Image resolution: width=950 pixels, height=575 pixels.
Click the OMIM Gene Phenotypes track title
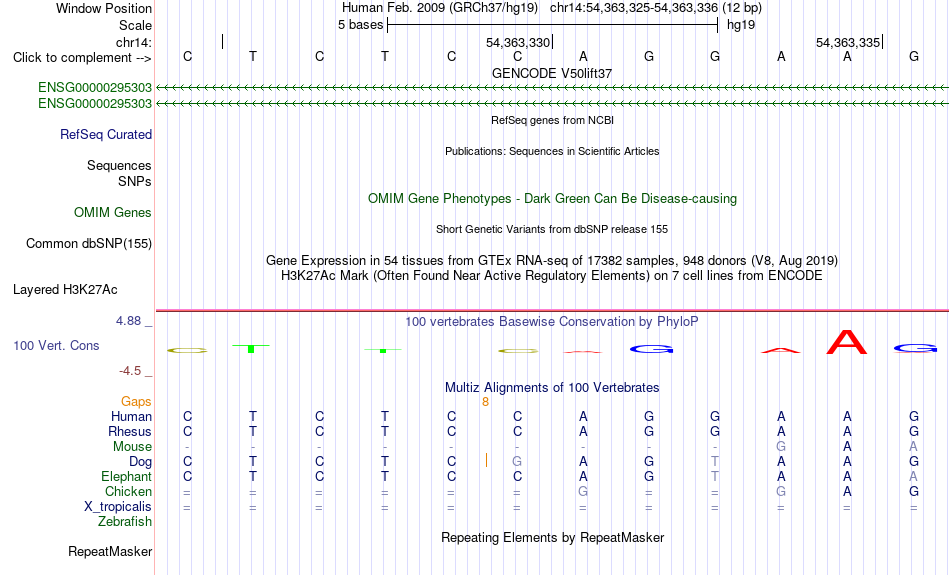pos(553,199)
